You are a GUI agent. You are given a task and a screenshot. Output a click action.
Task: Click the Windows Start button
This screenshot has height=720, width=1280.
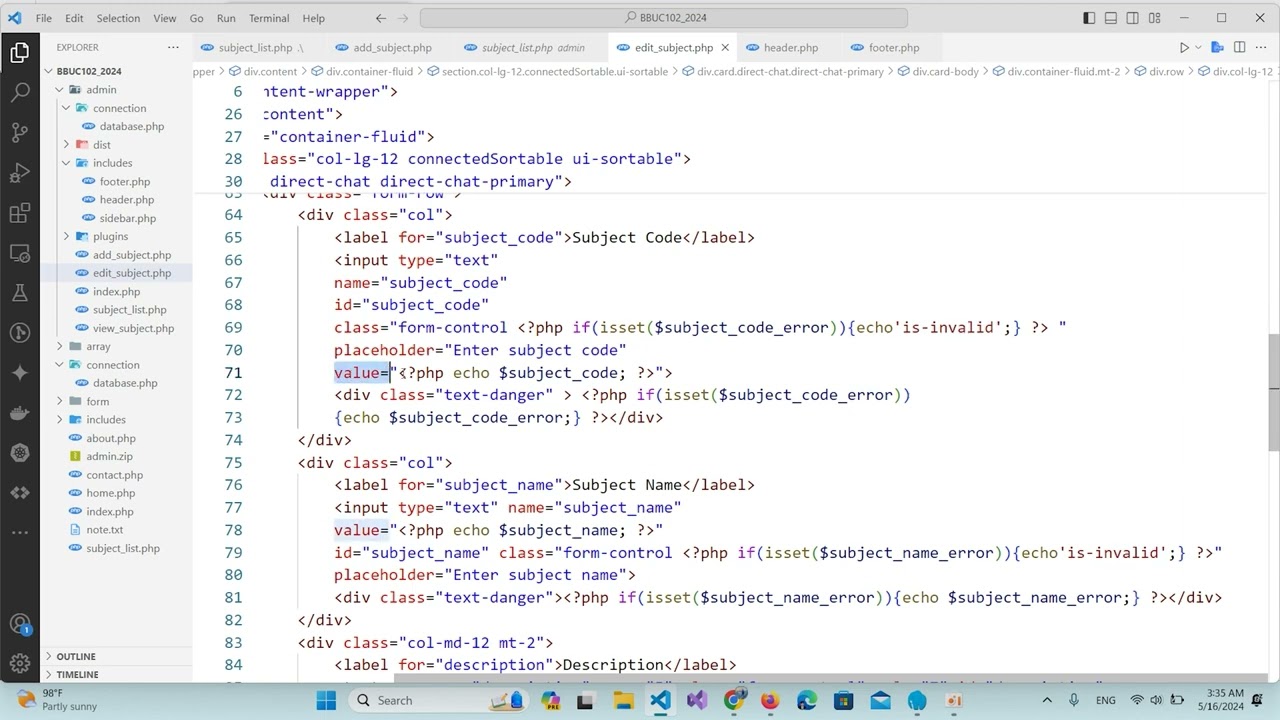[x=326, y=700]
